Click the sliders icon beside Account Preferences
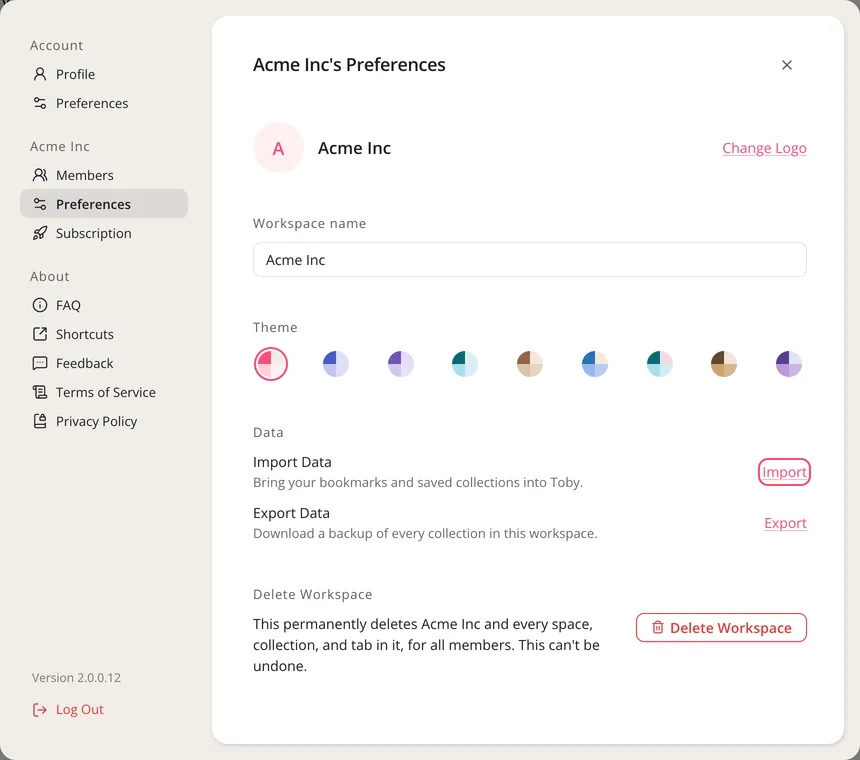This screenshot has width=860, height=760. tap(40, 103)
